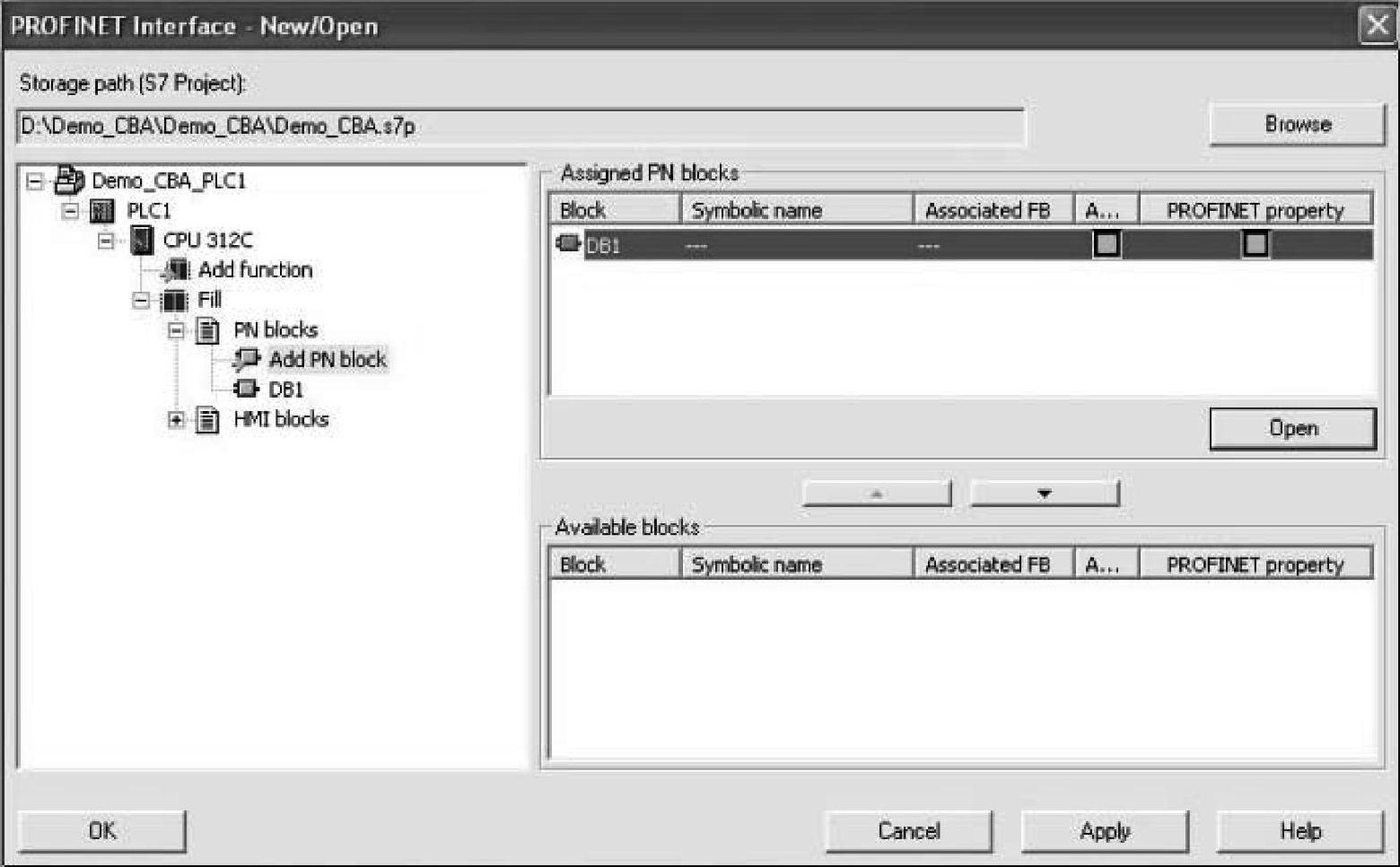The image size is (1400, 867).
Task: Select PLC1 in the tree
Action: tap(149, 211)
